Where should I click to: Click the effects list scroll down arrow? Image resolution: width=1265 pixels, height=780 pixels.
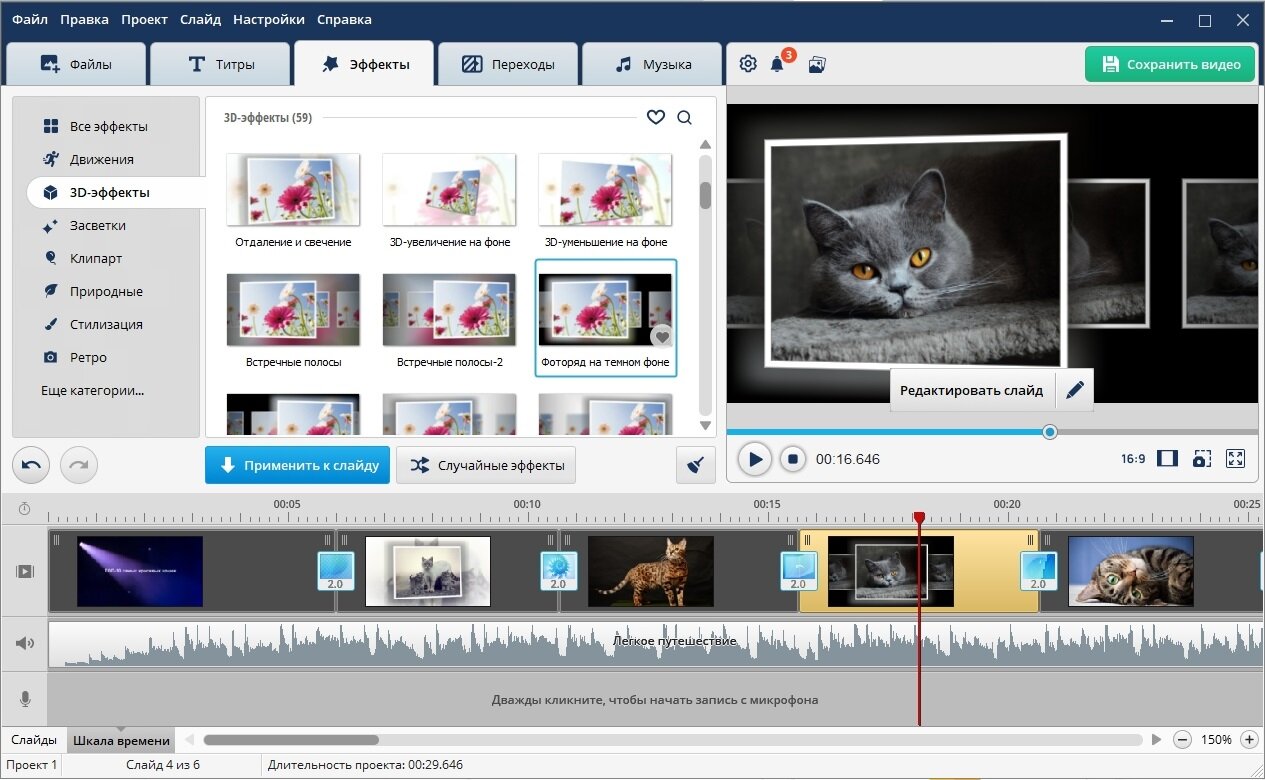point(705,425)
